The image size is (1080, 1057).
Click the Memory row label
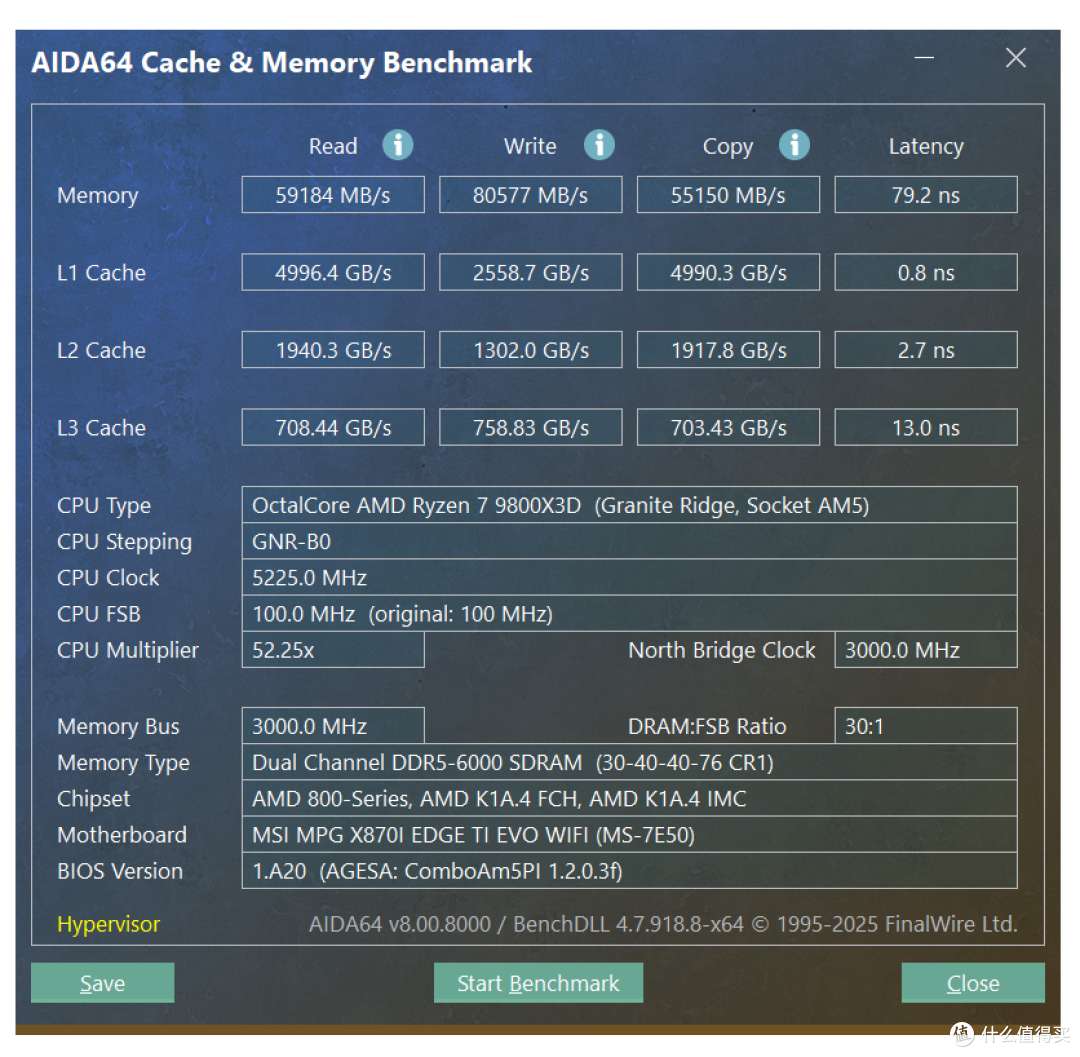tap(98, 196)
